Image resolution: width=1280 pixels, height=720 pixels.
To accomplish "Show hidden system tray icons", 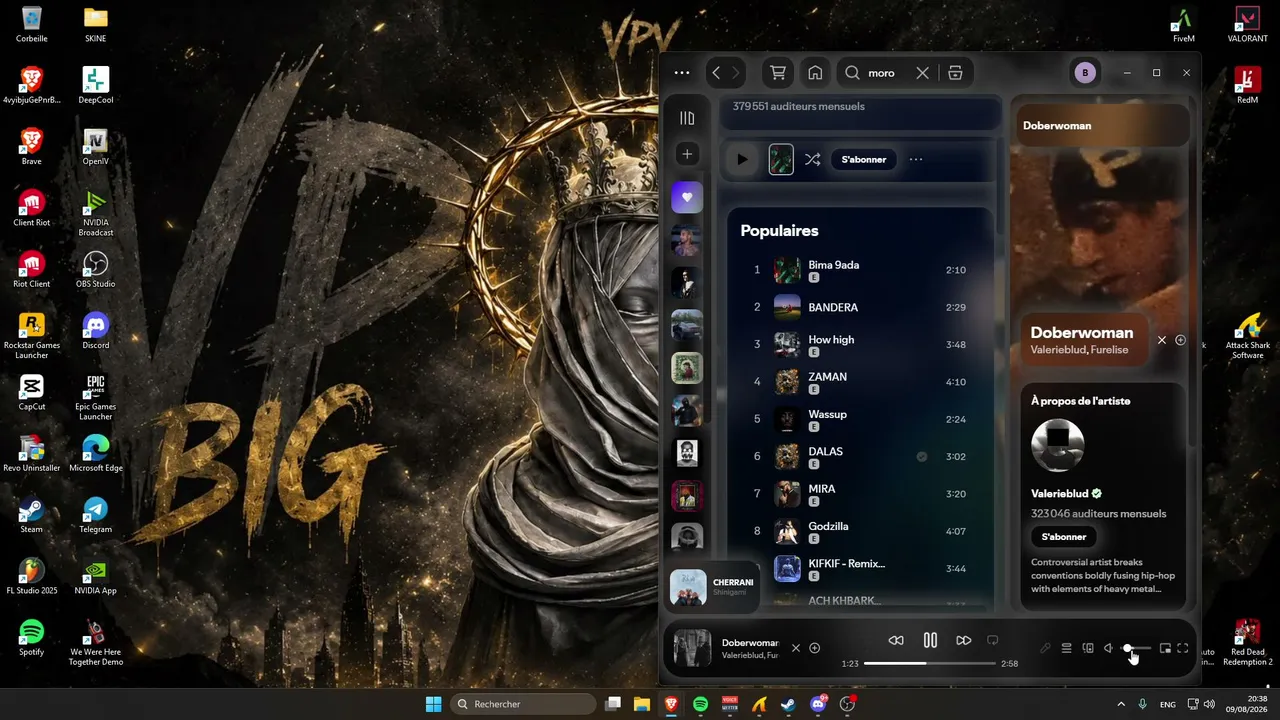I will coord(1120,704).
